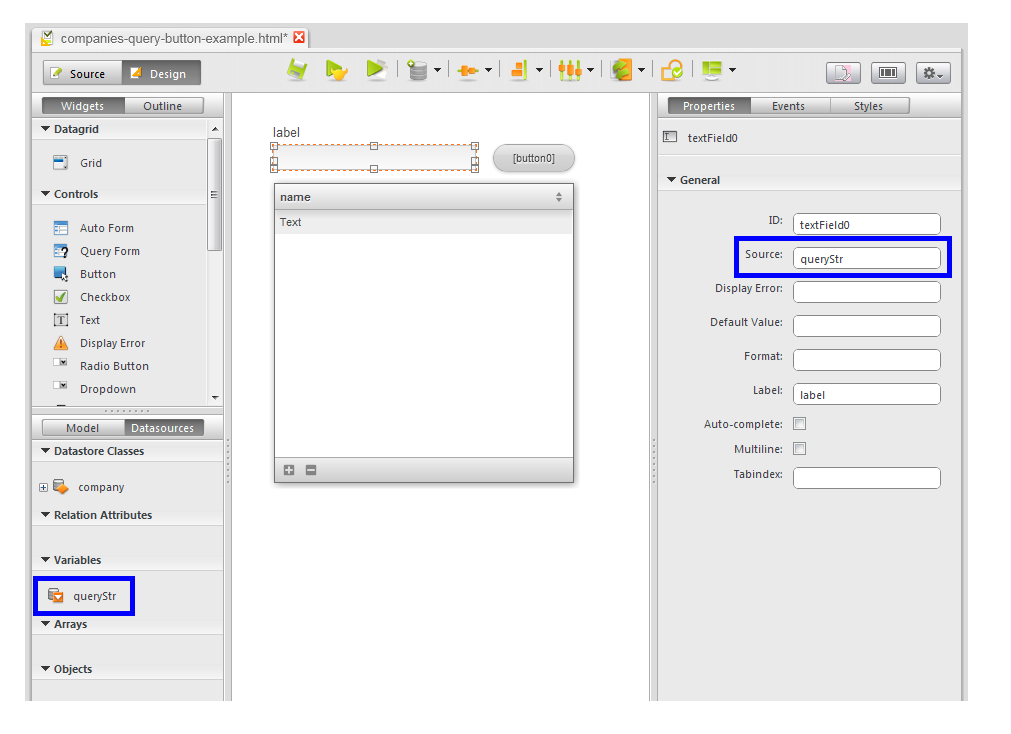
Task: Select the Model tab button
Action: tap(82, 428)
